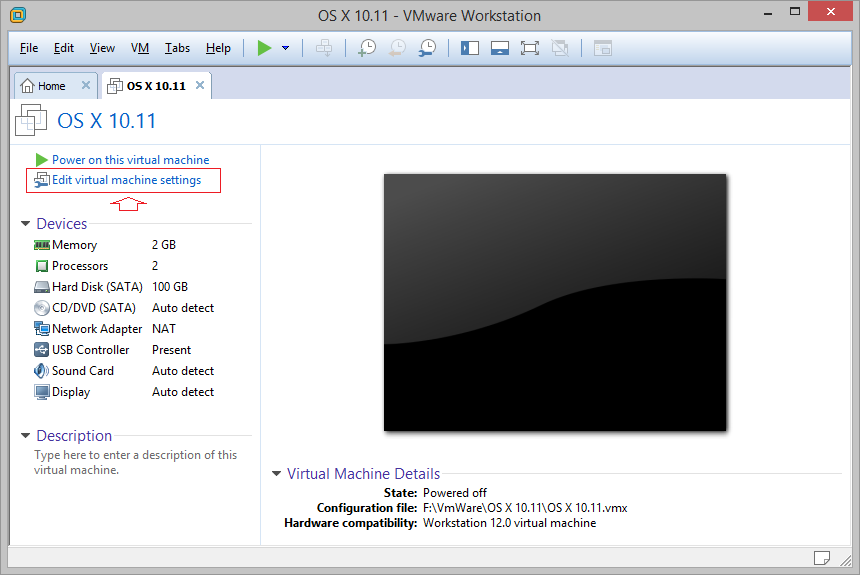Image resolution: width=860 pixels, height=575 pixels.
Task: Open the Help menu
Action: tap(218, 48)
